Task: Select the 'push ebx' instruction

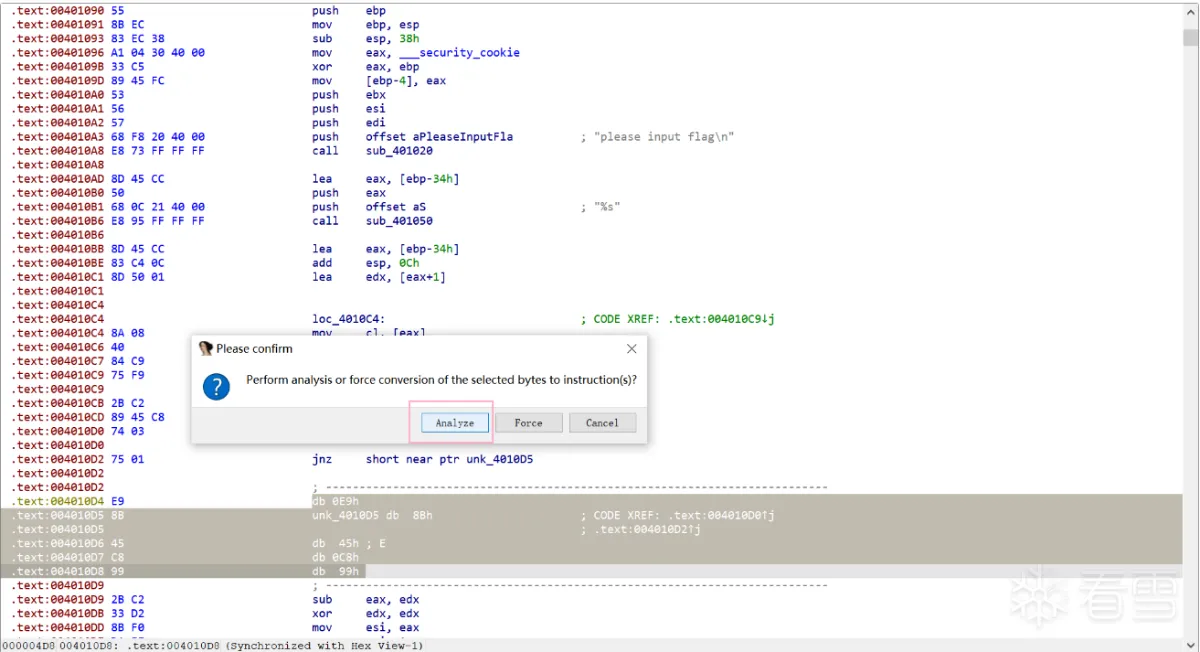Action: [349, 94]
